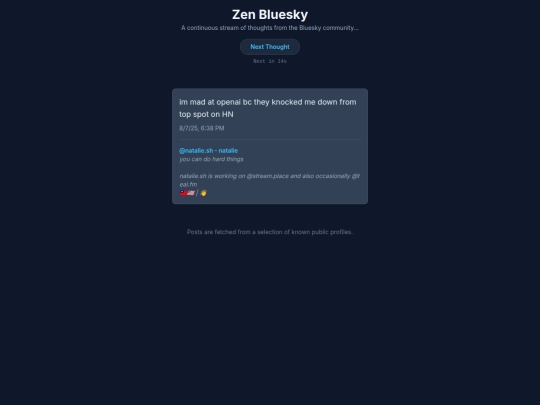Click the Next Thought button
Viewport: 540px width, 405px height.
tap(270, 47)
